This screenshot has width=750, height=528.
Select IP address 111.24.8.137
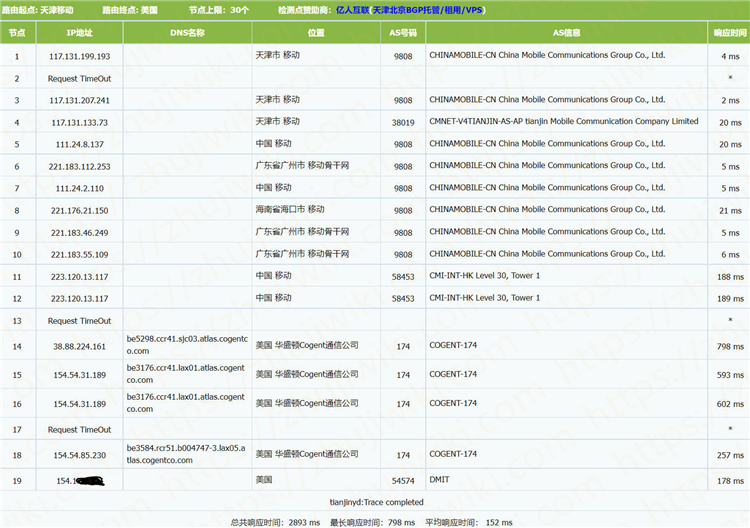[x=79, y=144]
